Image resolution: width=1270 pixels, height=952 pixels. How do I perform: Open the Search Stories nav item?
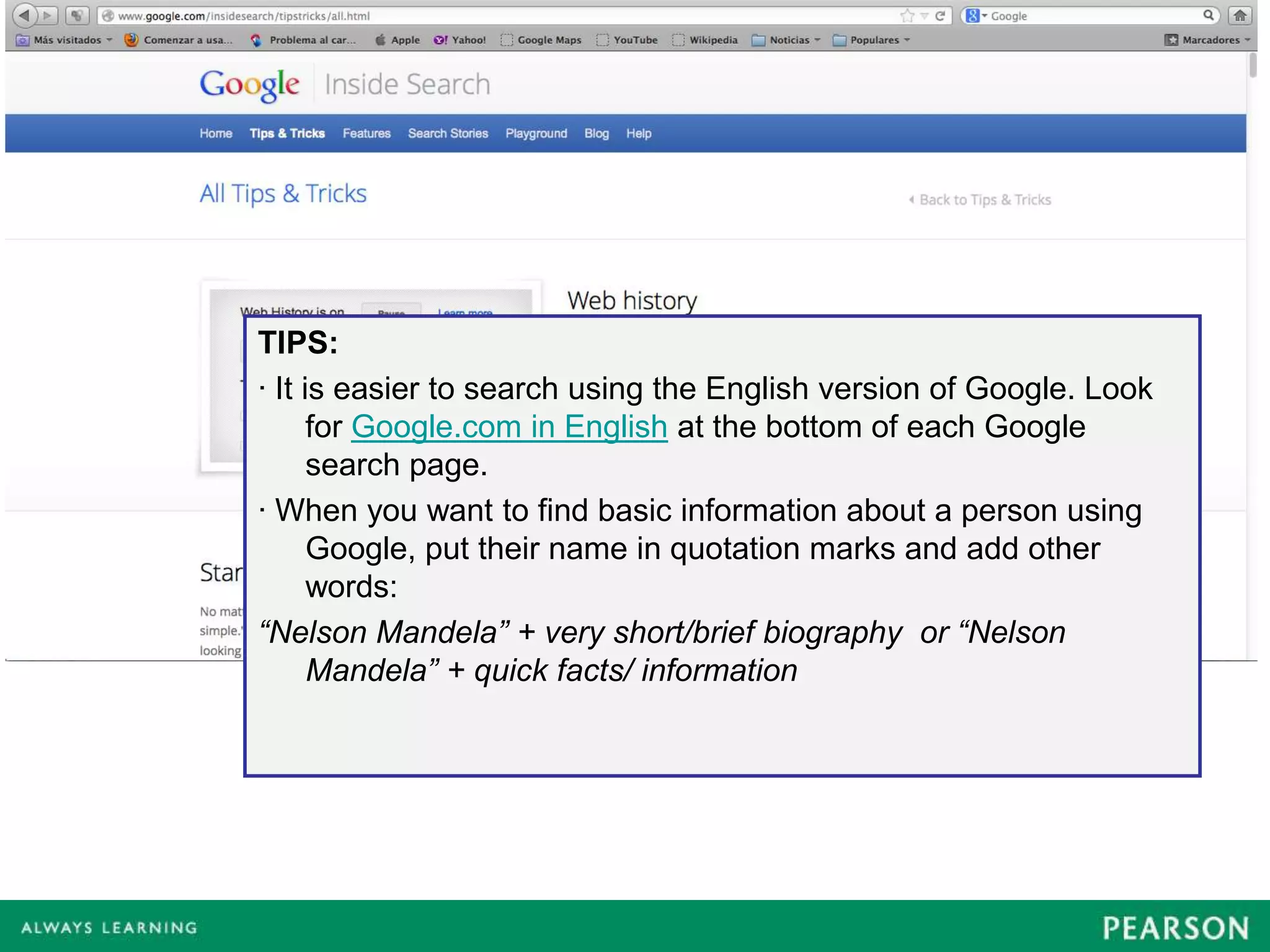(x=448, y=133)
